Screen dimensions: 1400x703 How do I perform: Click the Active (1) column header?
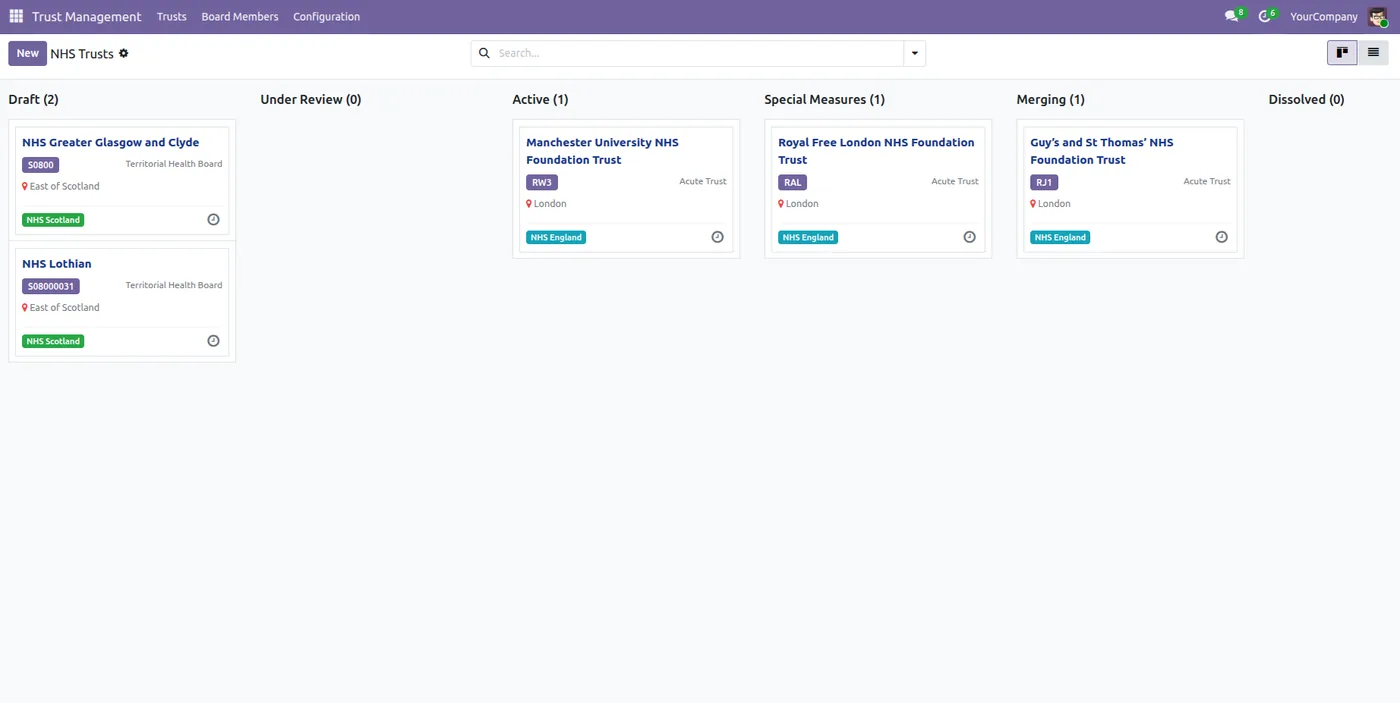540,99
